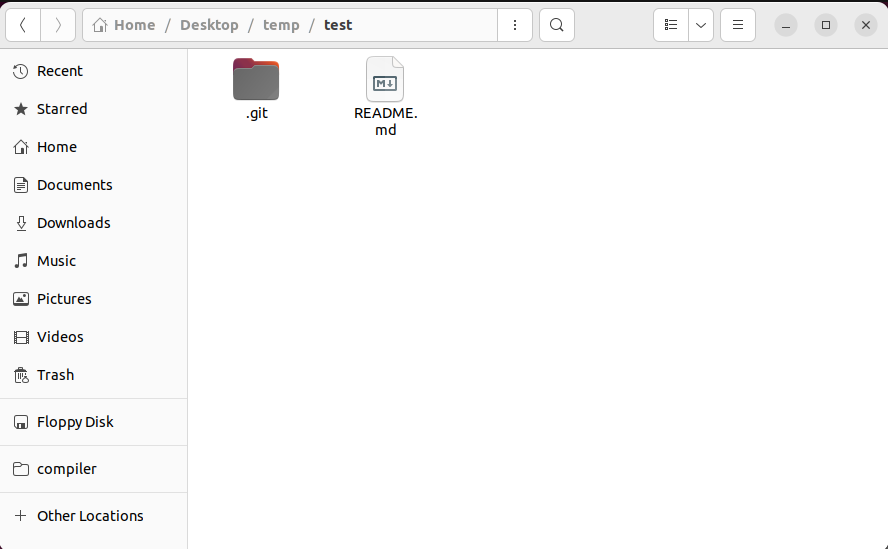Image resolution: width=888 pixels, height=549 pixels.
Task: Click the Floppy Disk drive icon
Action: click(x=21, y=422)
